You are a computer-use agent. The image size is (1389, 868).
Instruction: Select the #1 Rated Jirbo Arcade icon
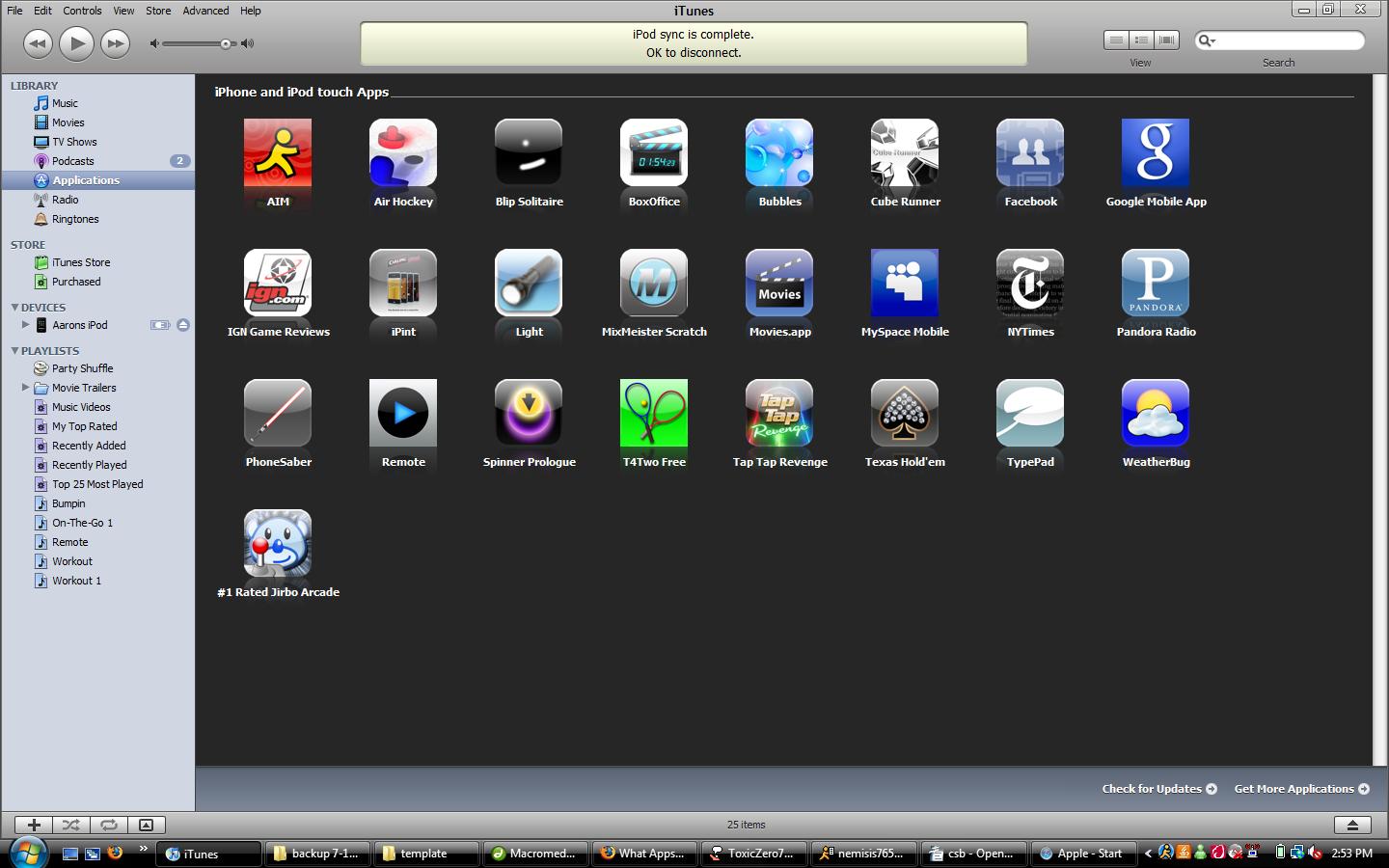click(x=278, y=543)
